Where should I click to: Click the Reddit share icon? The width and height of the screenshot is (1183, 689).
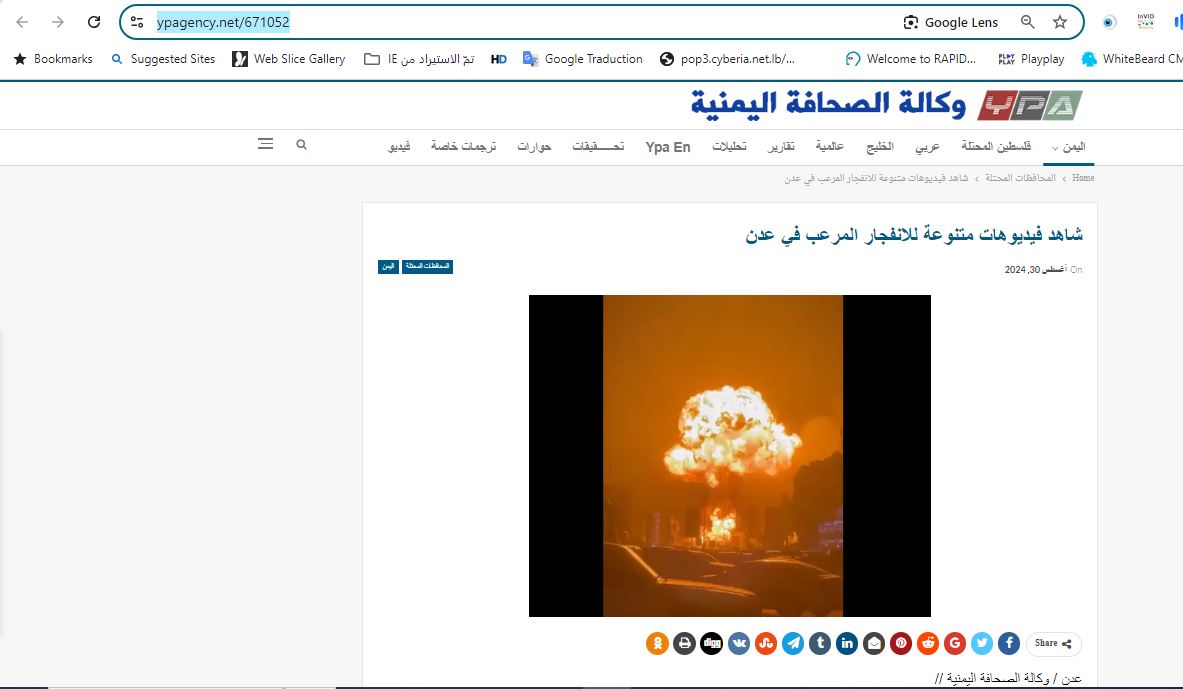coord(928,643)
